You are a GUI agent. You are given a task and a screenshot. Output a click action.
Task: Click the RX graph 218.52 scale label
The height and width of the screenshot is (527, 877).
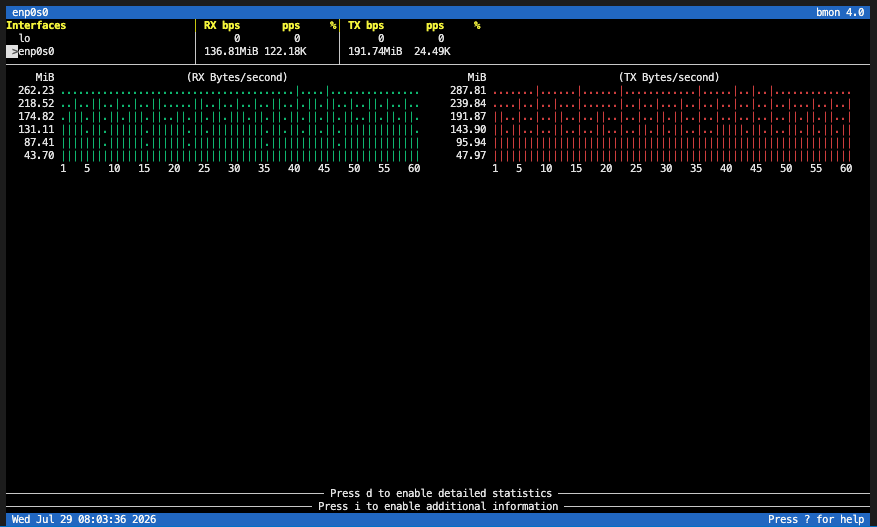coord(36,103)
